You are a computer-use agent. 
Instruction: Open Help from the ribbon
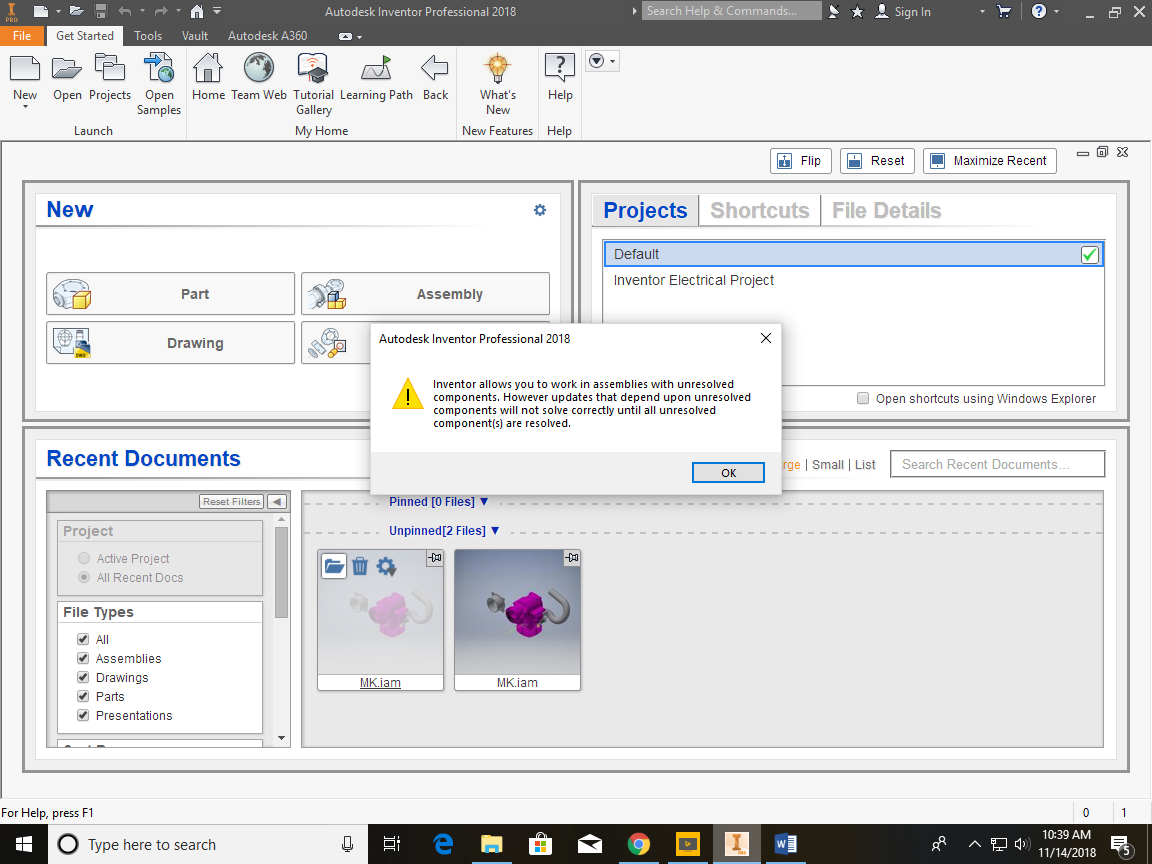click(x=560, y=78)
